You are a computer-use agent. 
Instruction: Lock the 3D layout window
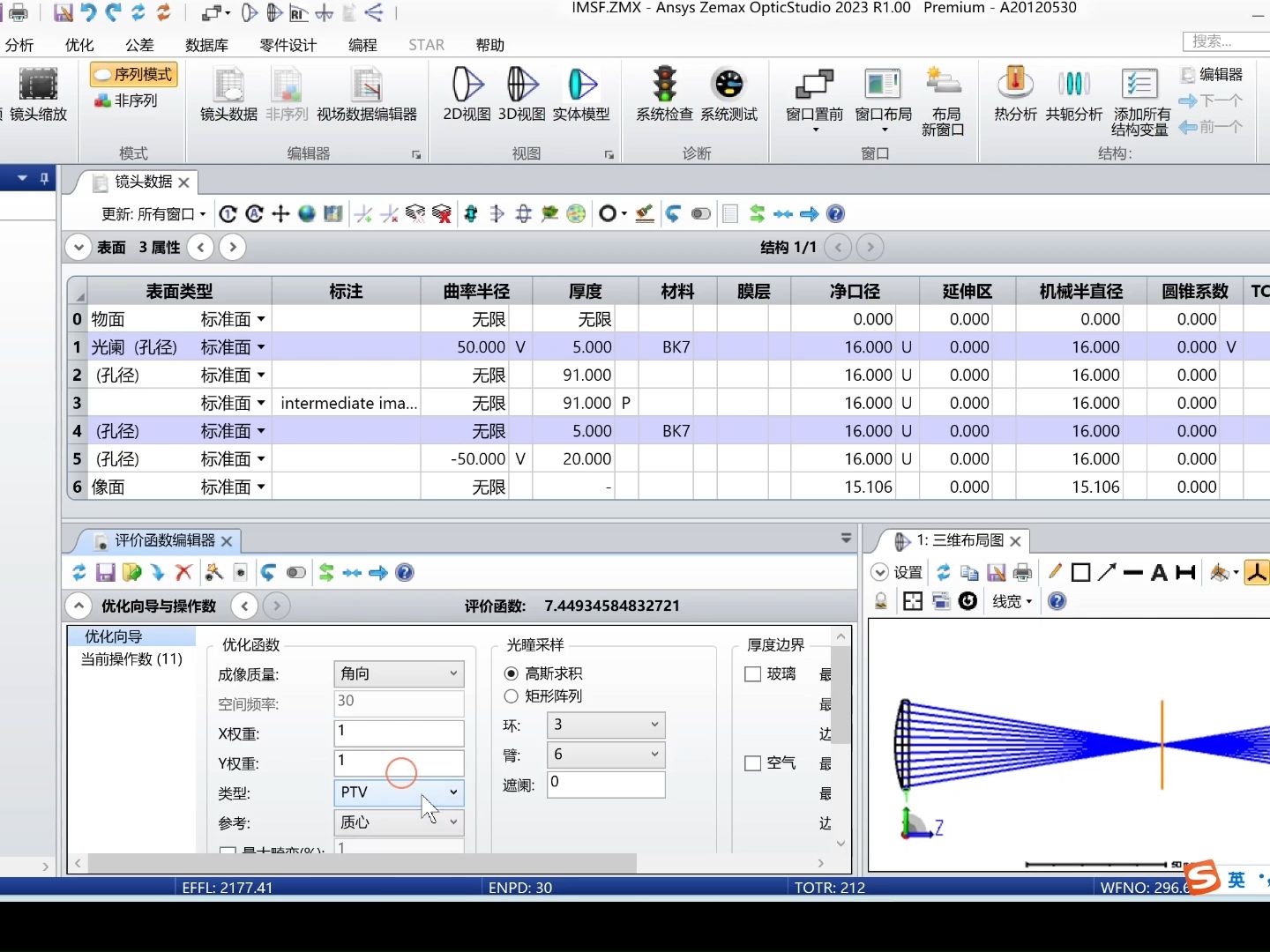pos(881,601)
